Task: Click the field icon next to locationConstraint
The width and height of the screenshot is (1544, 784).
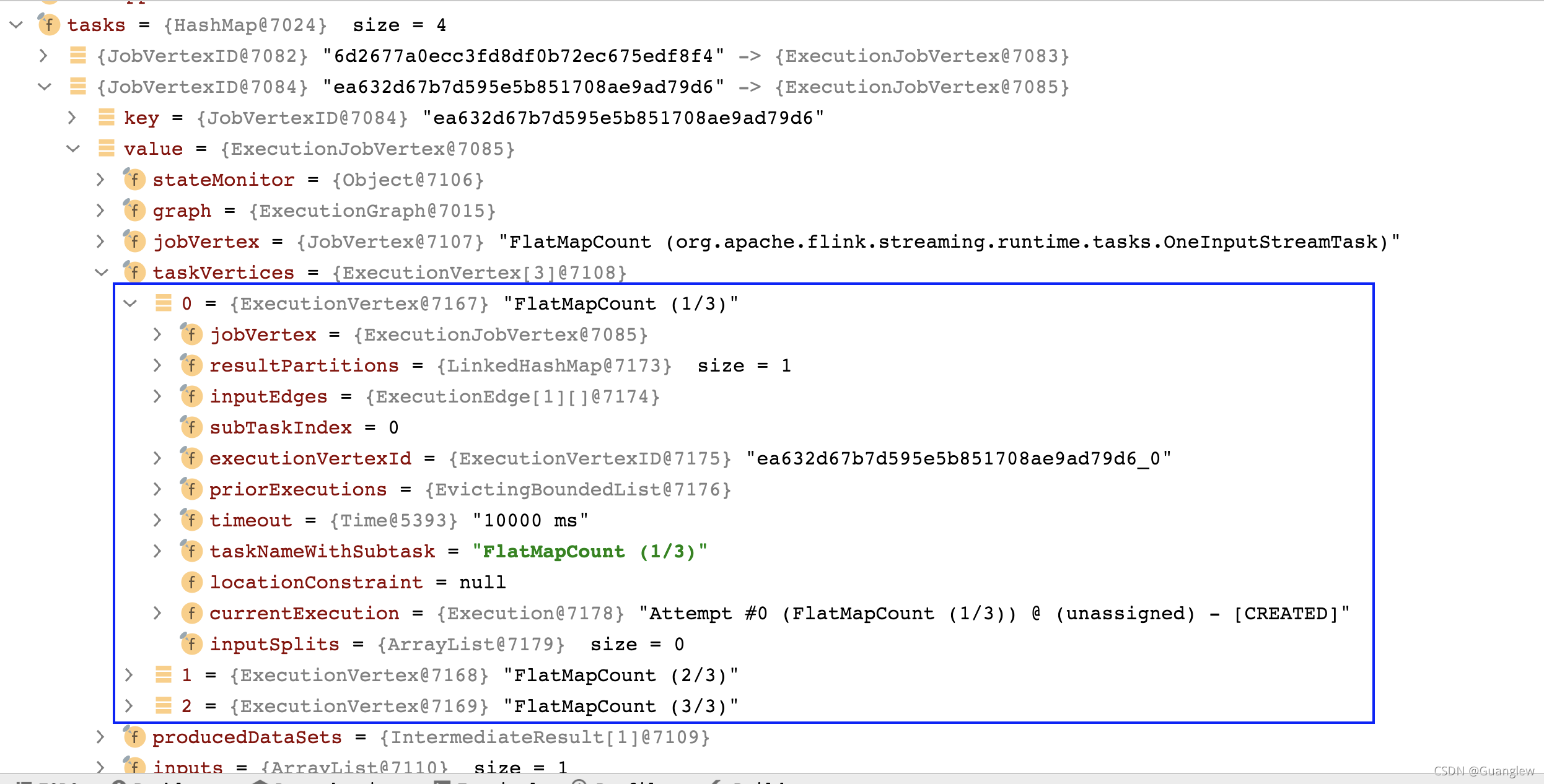Action: click(x=191, y=582)
